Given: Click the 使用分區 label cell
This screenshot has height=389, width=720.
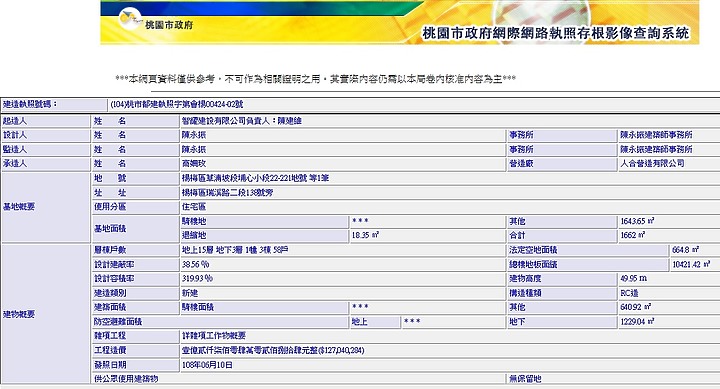Looking at the screenshot, I should click(135, 207).
